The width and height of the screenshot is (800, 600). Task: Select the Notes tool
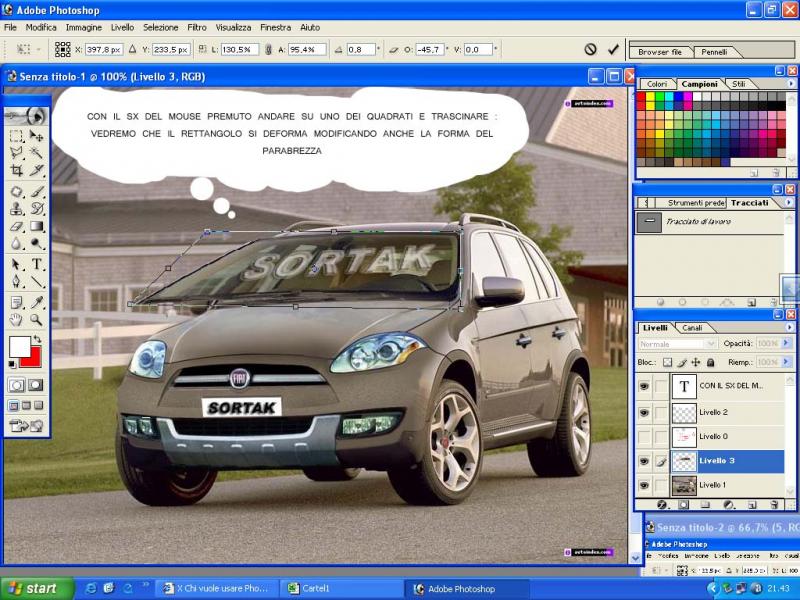(17, 303)
